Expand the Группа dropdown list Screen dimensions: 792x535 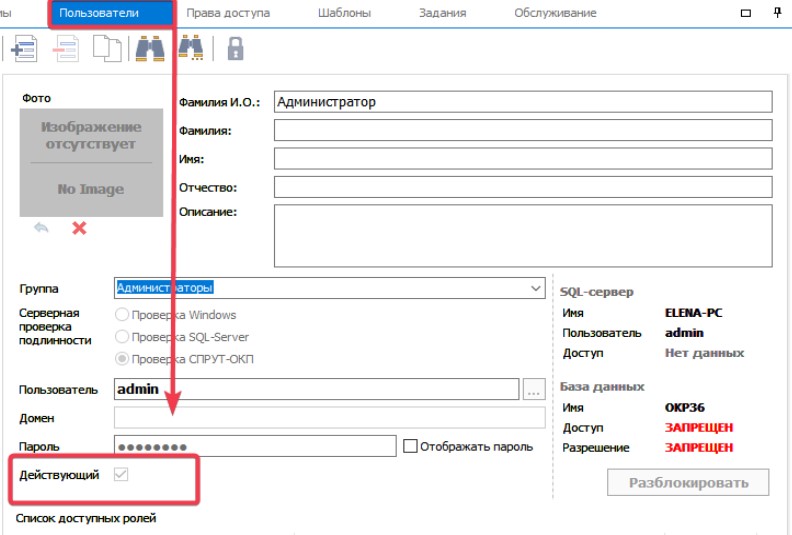[x=536, y=288]
